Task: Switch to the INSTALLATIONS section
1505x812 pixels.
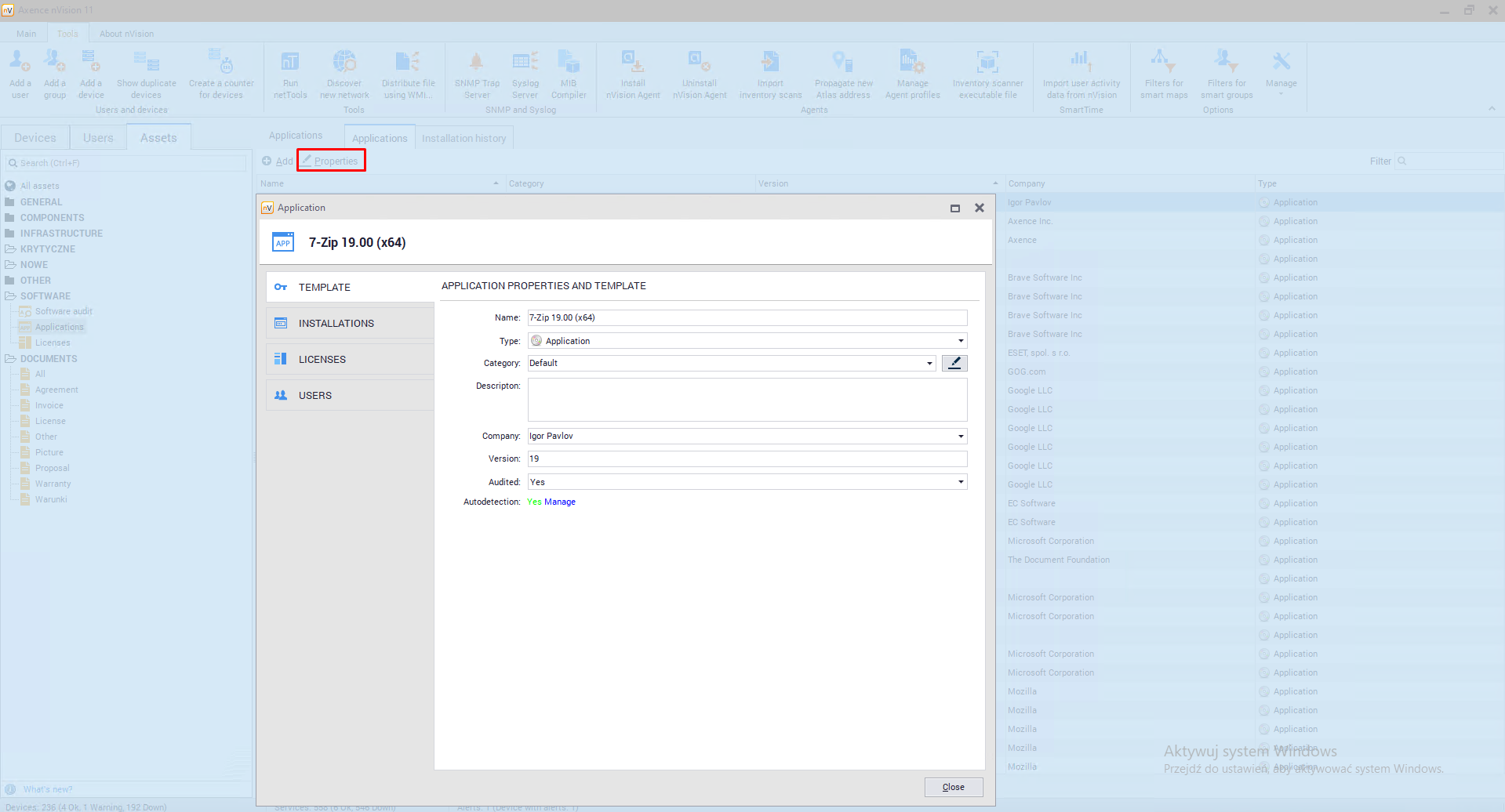Action: pos(336,323)
